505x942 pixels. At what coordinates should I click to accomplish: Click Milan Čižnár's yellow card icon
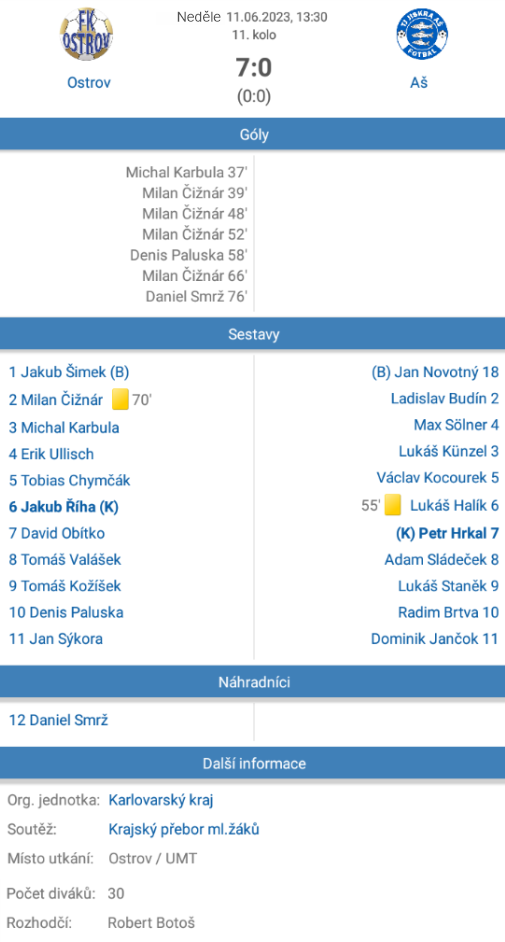(121, 400)
